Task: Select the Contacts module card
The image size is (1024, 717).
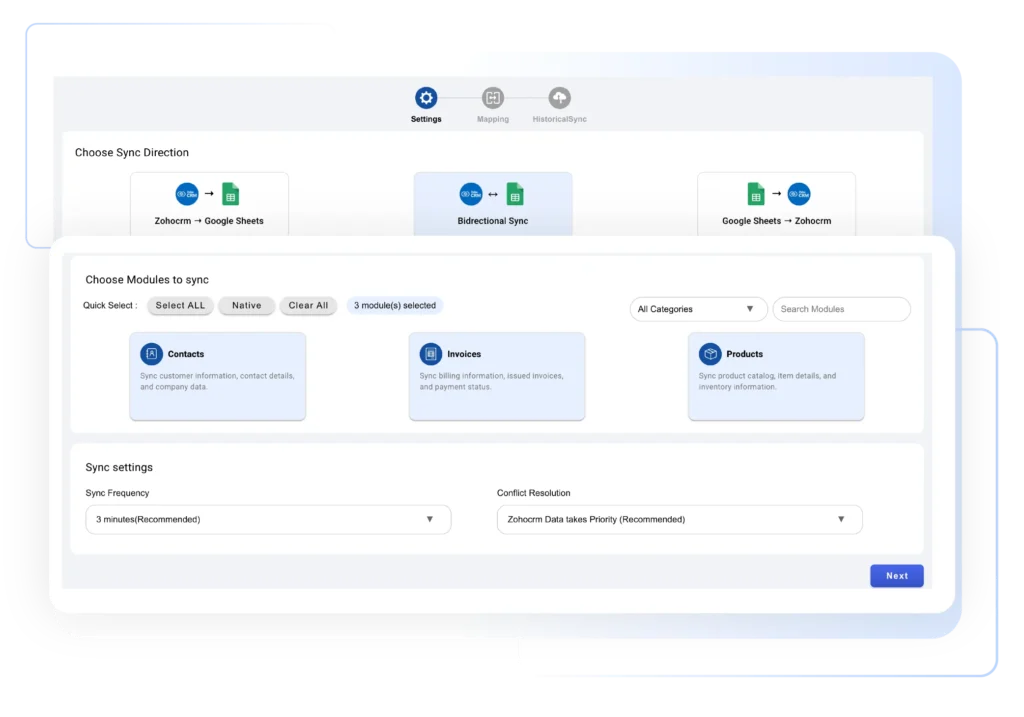Action: [x=217, y=376]
